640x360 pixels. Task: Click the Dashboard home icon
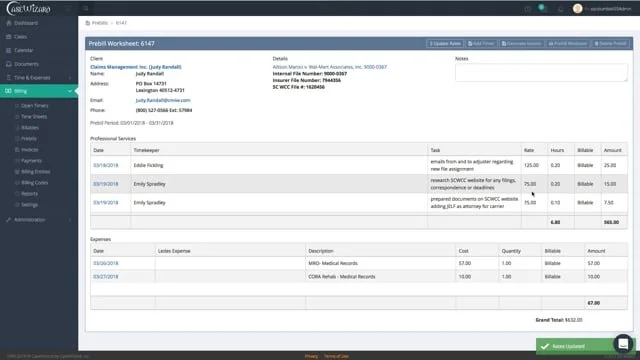click(x=9, y=23)
